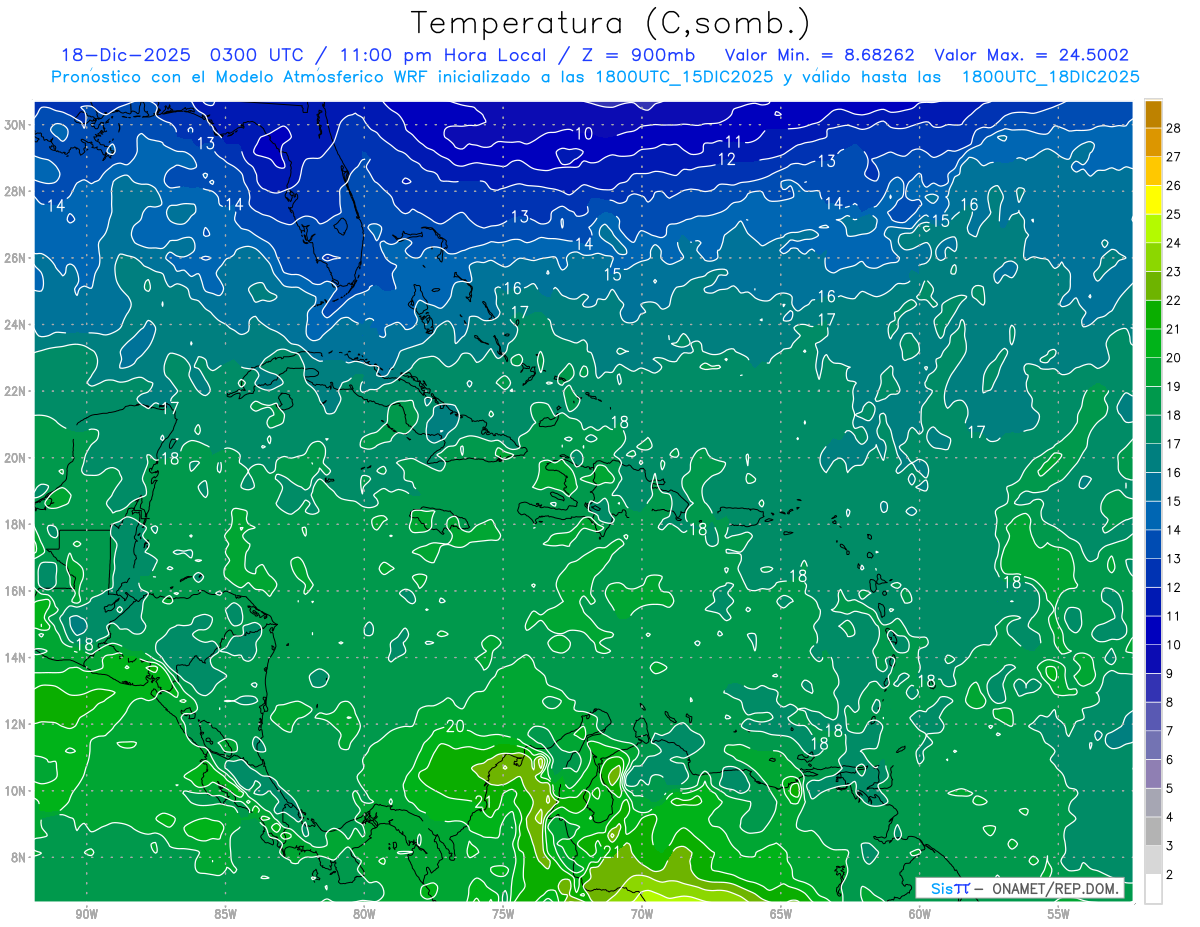
Task: Click the latitude axis label '22N'
Action: (15, 391)
